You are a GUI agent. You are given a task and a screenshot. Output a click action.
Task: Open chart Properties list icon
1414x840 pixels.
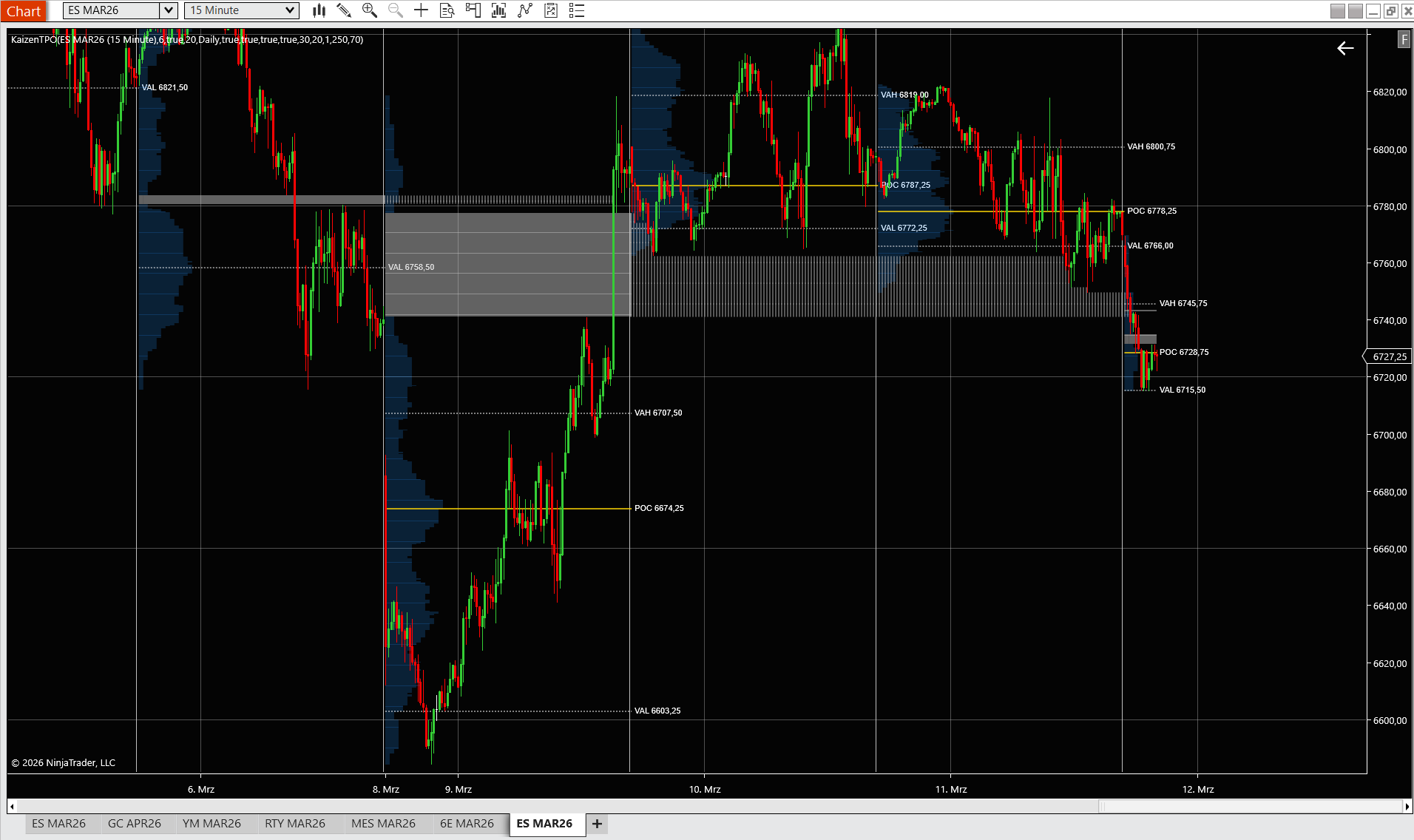[577, 10]
